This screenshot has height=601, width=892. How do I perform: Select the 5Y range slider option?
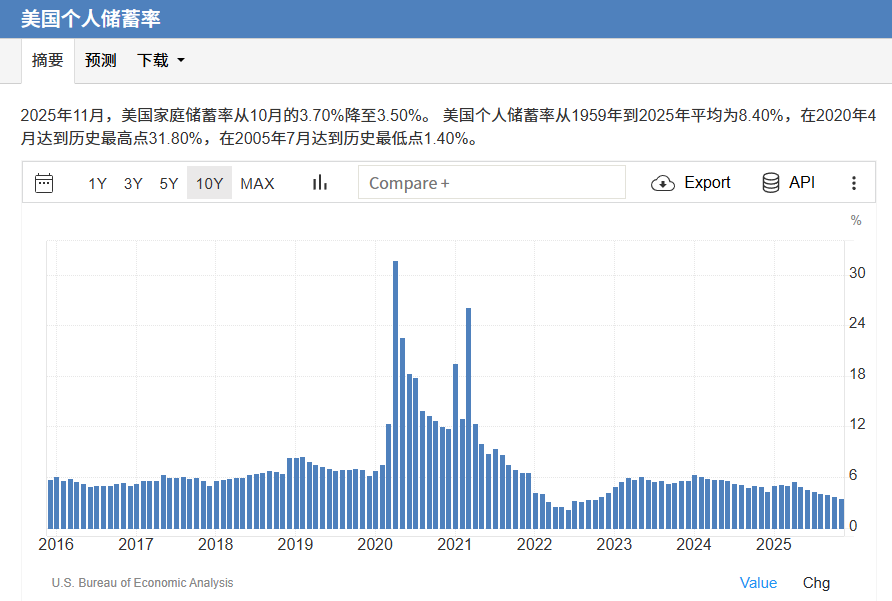168,183
